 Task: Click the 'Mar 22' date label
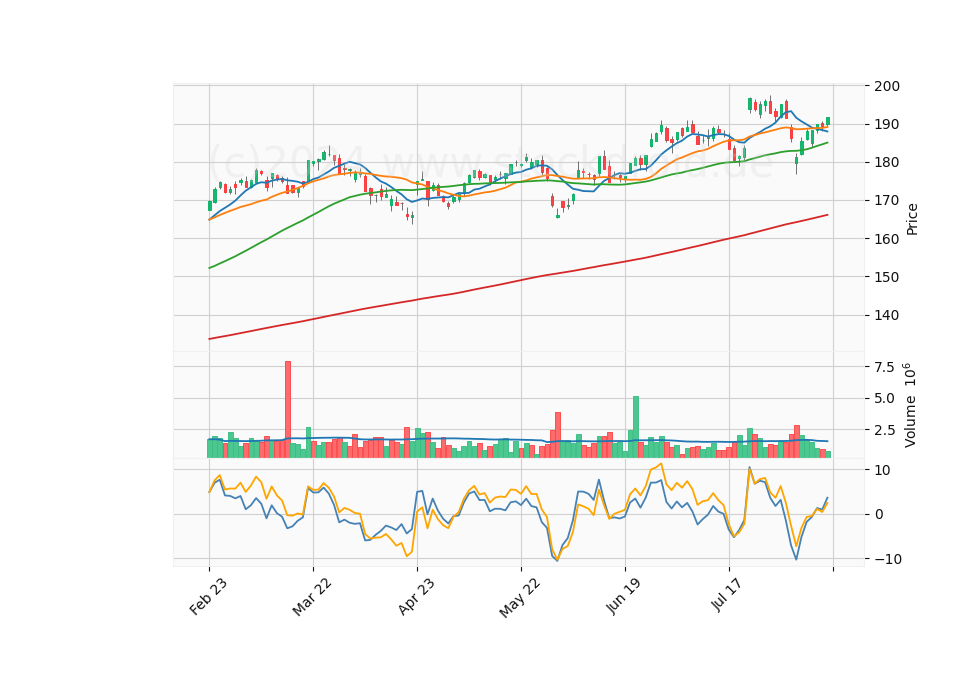[x=312, y=597]
